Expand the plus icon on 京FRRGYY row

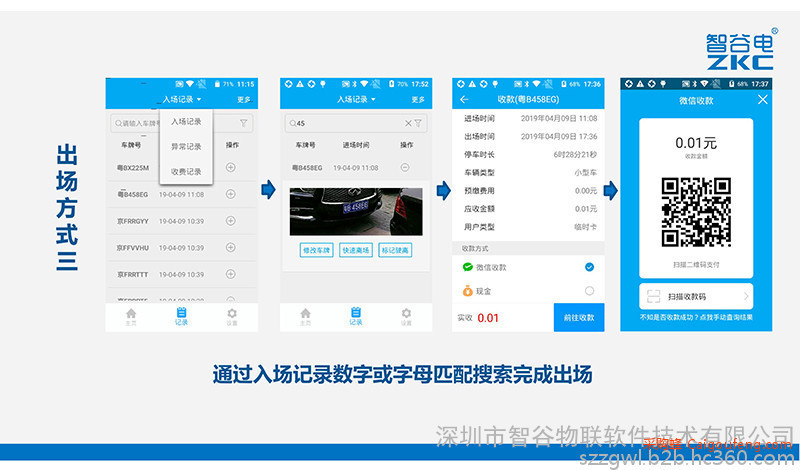(231, 220)
